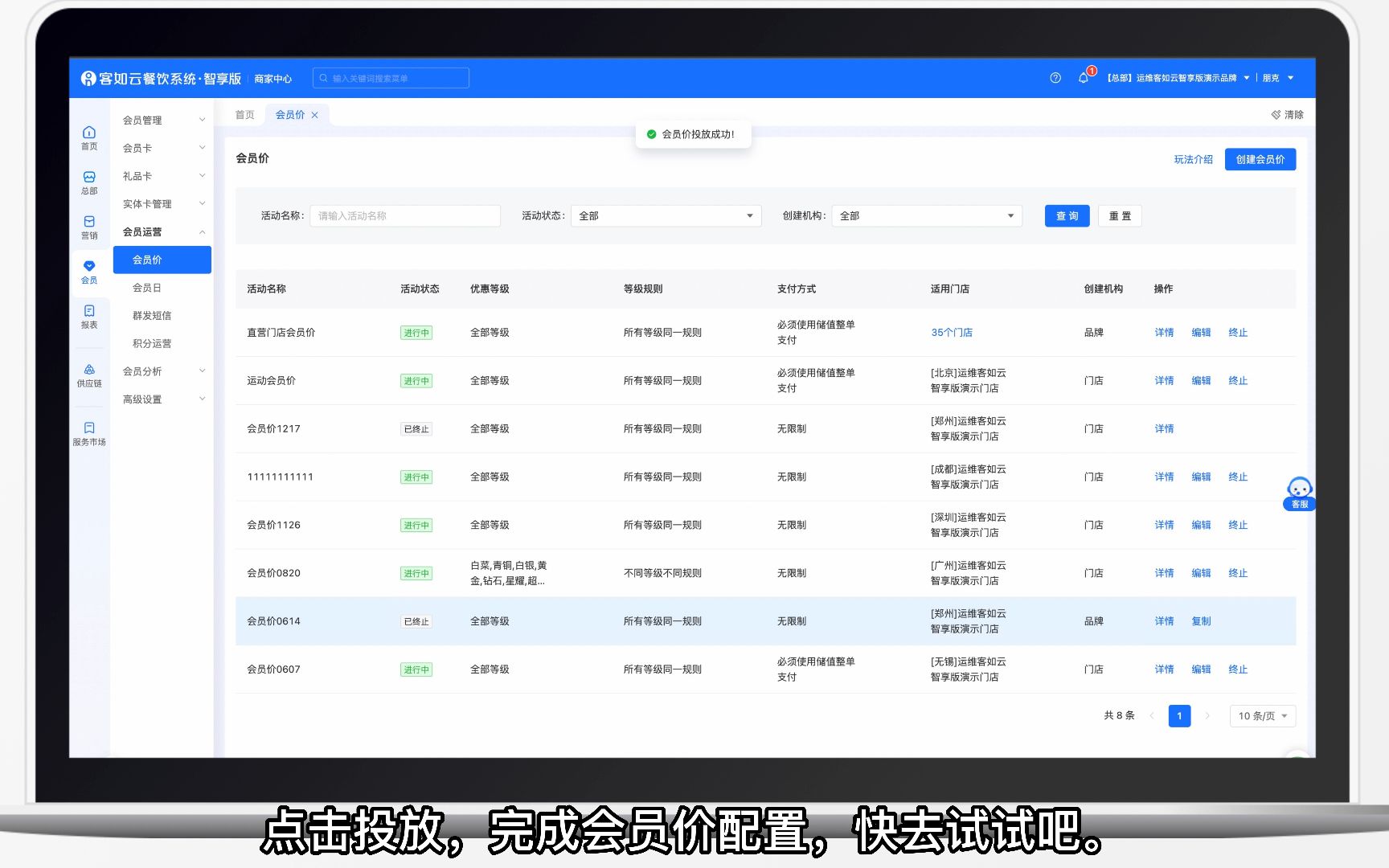Open the 活动状态 status dropdown

coord(665,215)
